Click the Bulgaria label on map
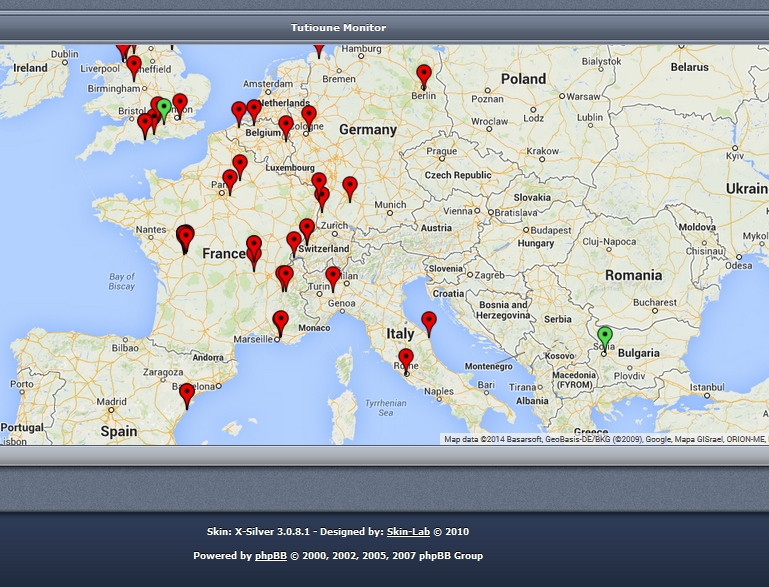 [639, 353]
